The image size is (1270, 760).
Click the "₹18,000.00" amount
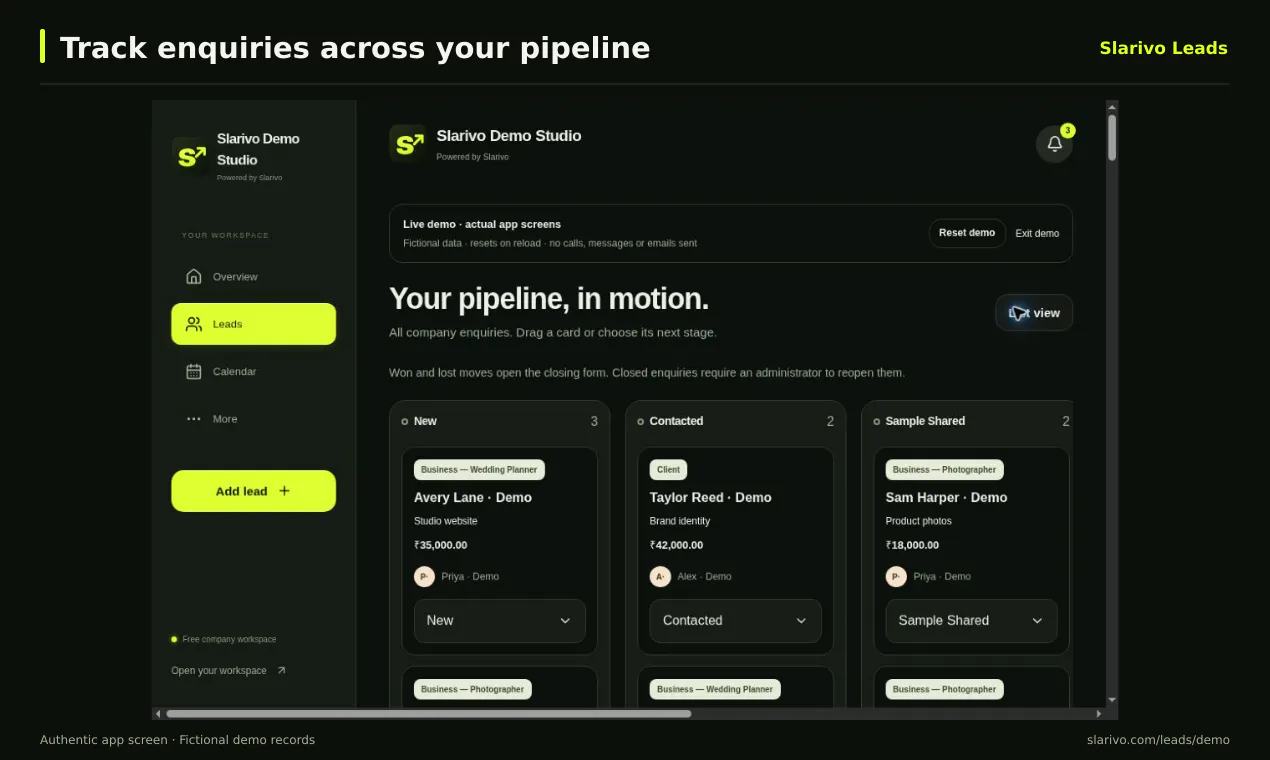[x=913, y=545]
